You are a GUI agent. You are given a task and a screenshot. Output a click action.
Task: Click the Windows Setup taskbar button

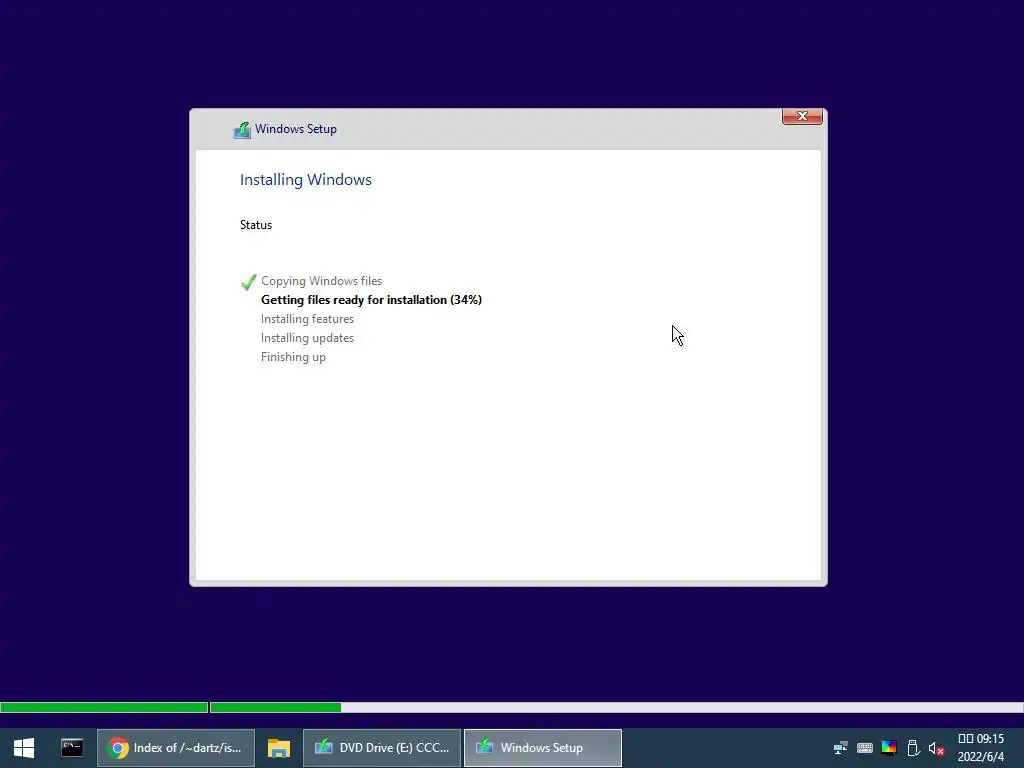point(543,748)
